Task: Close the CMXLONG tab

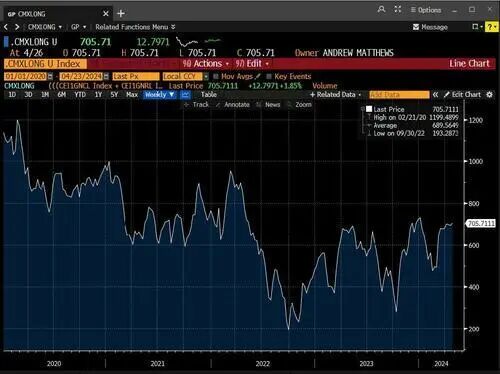Action: tap(106, 14)
